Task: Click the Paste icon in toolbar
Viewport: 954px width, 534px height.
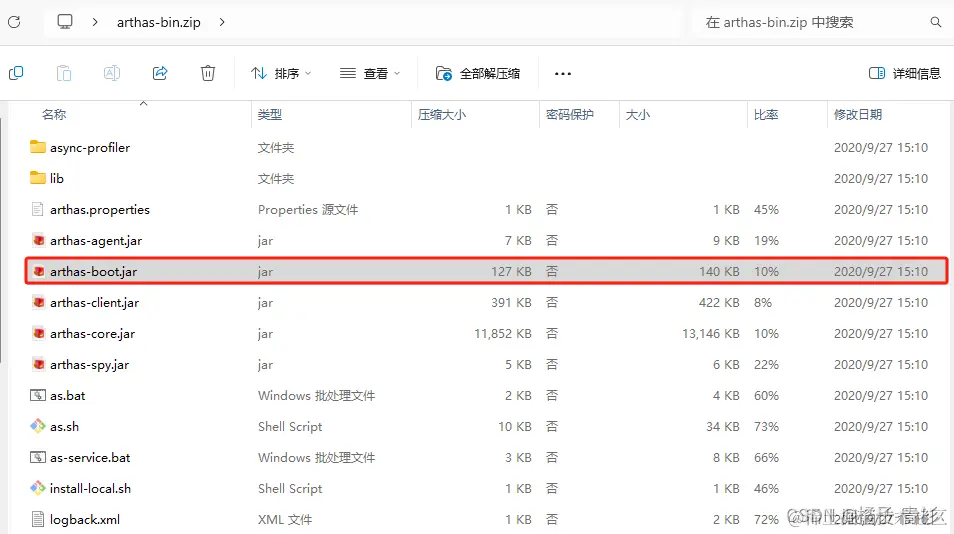Action: click(64, 74)
